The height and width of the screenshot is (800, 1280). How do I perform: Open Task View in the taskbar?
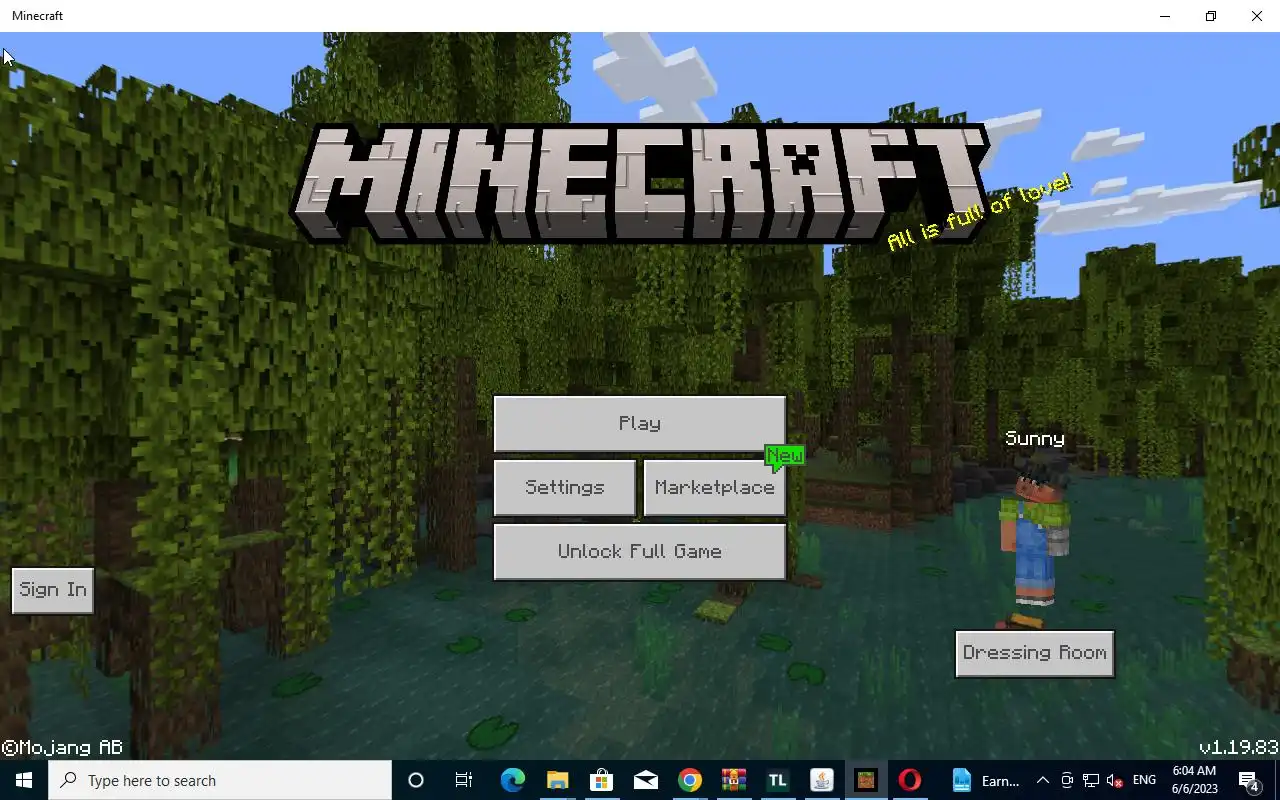click(463, 780)
